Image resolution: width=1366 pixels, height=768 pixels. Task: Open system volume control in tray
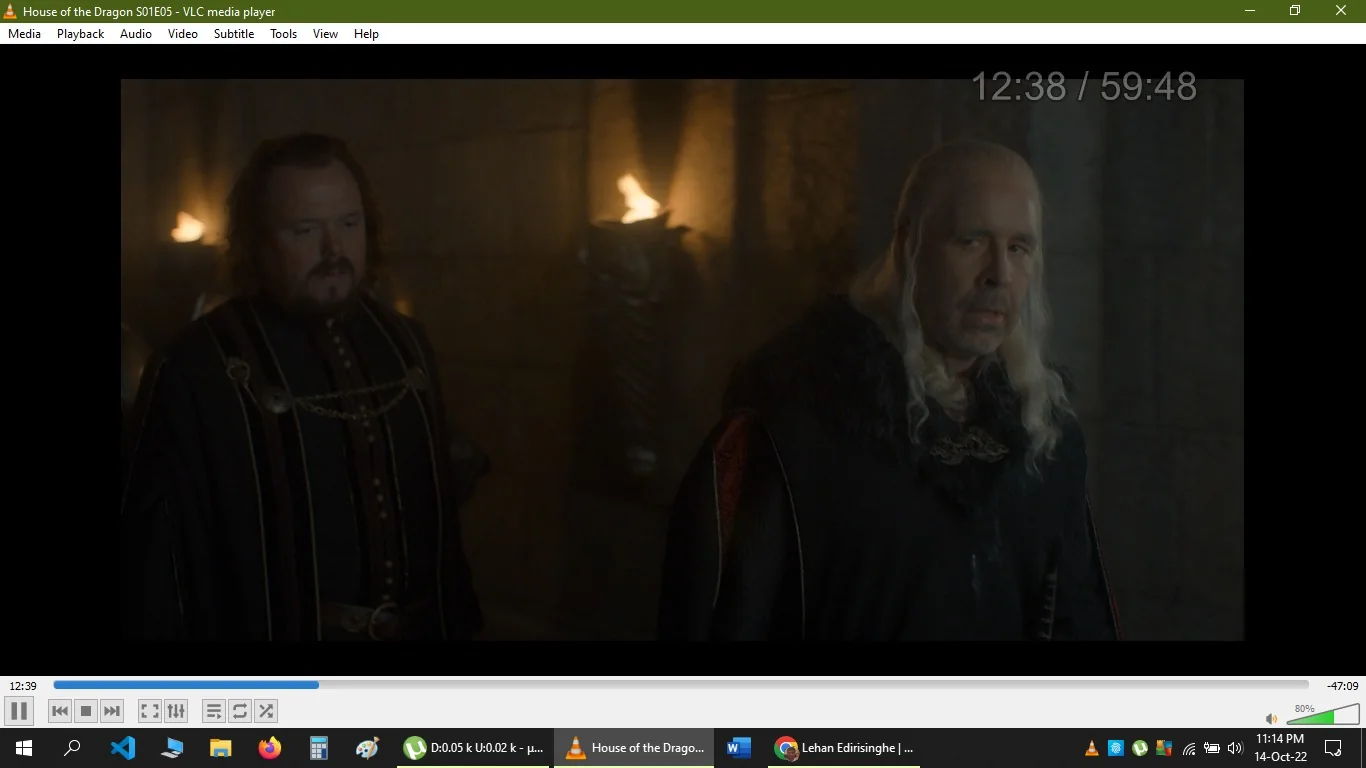tap(1235, 748)
